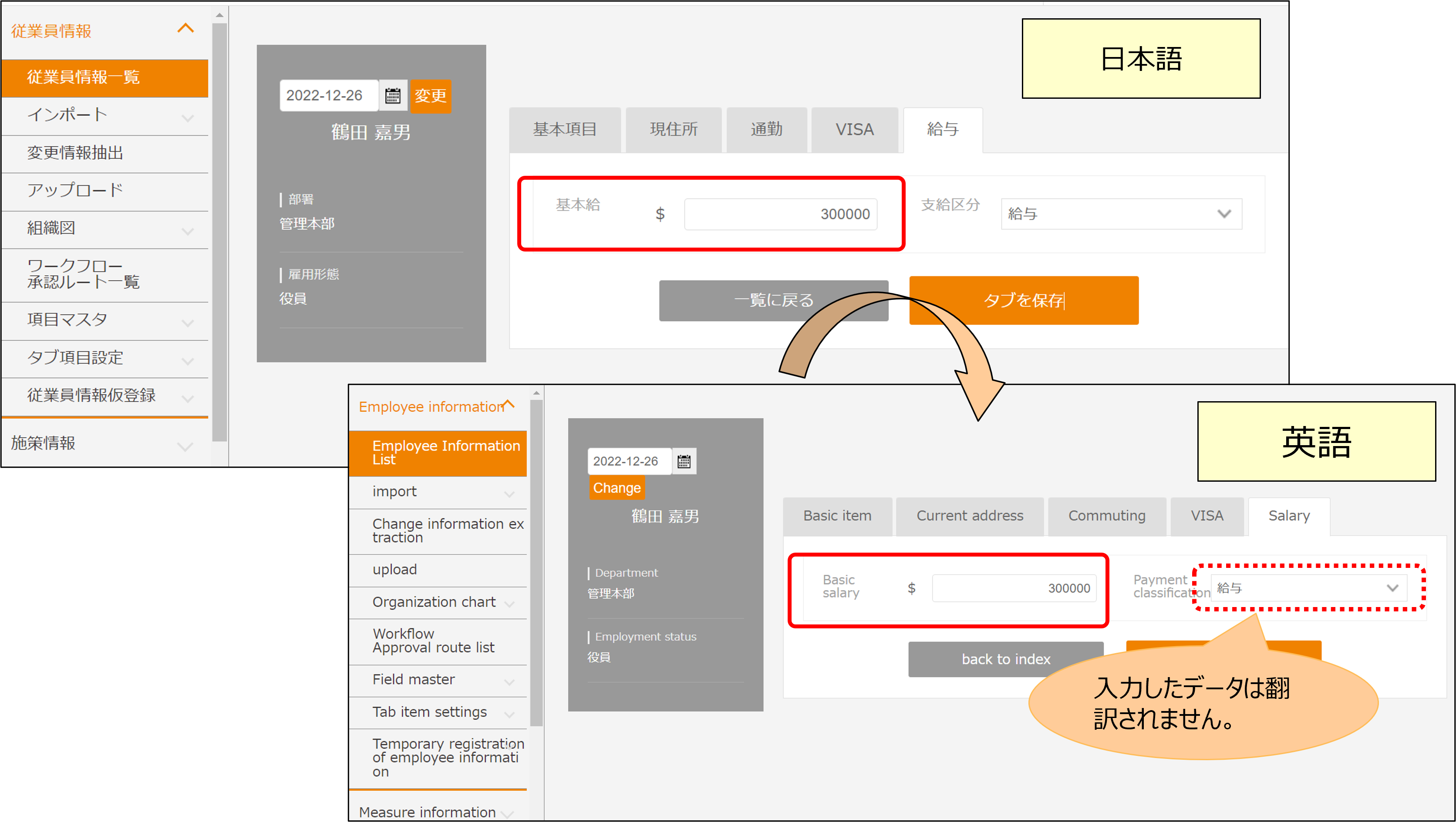Screen dimensions: 1456x822
Task: Switch to the 基本項目 tab
Action: pos(565,129)
